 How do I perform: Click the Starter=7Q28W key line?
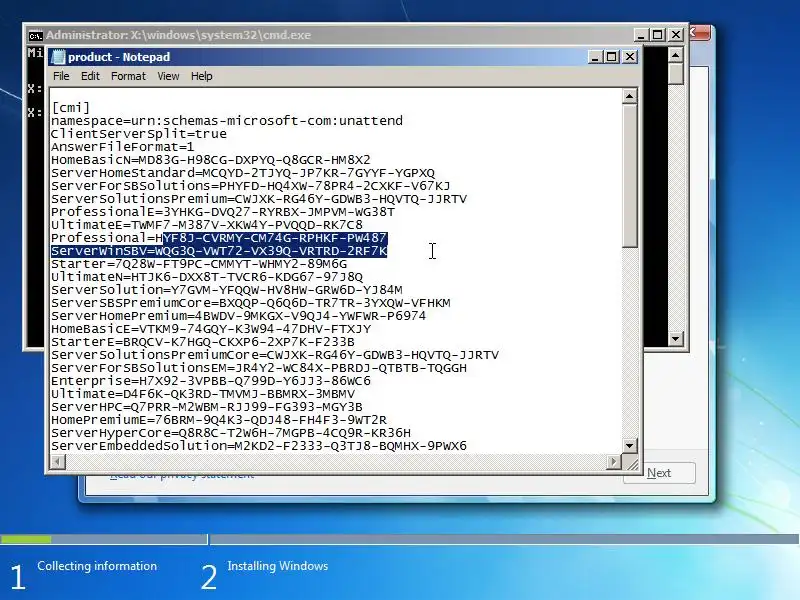[199, 264]
